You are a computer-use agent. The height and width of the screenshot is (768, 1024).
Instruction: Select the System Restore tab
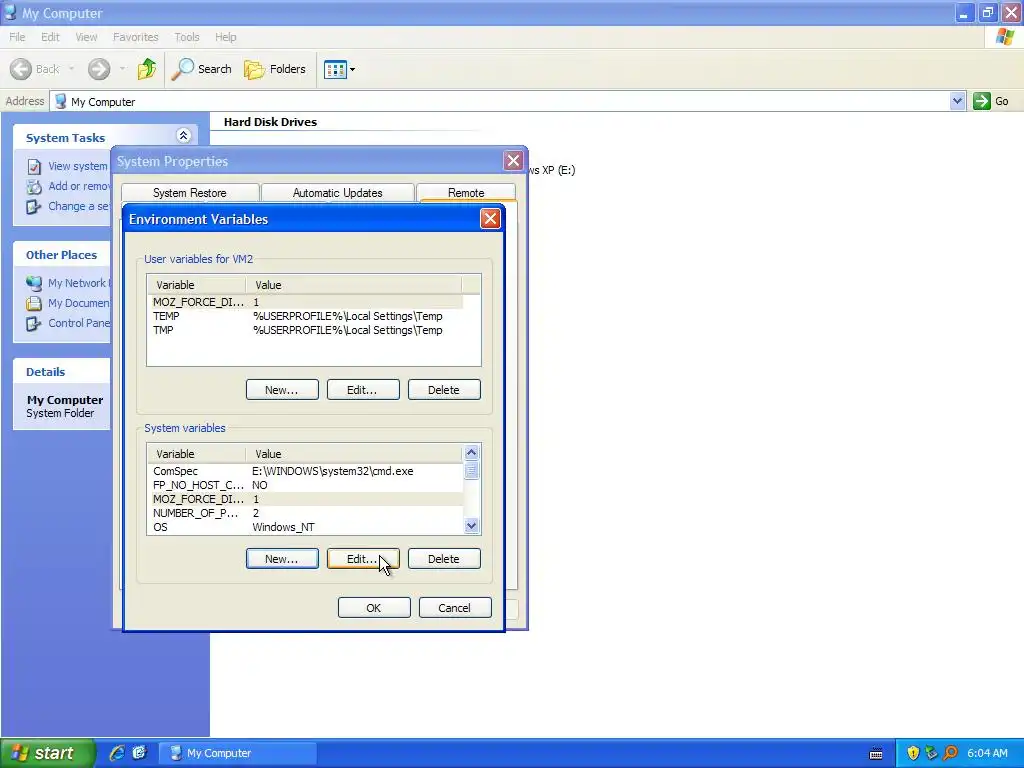189,193
